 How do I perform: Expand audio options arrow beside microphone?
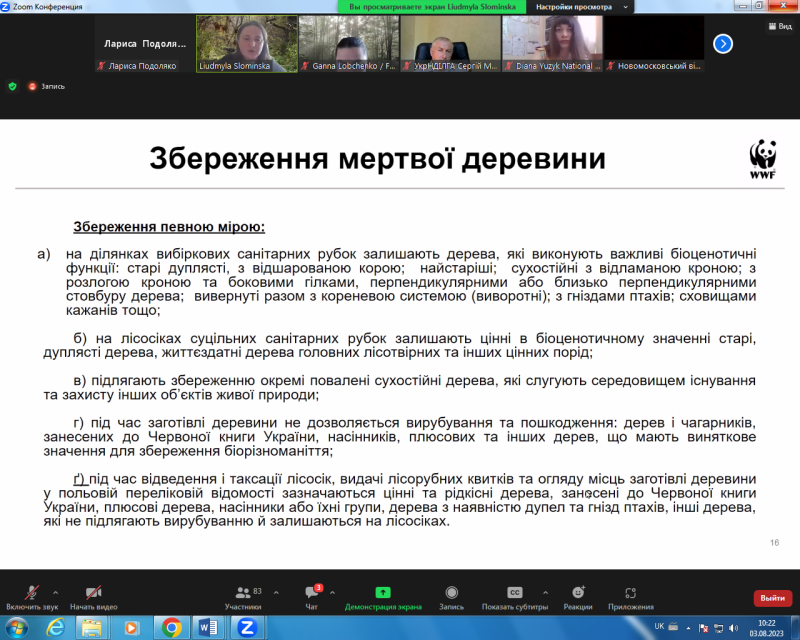[55, 591]
